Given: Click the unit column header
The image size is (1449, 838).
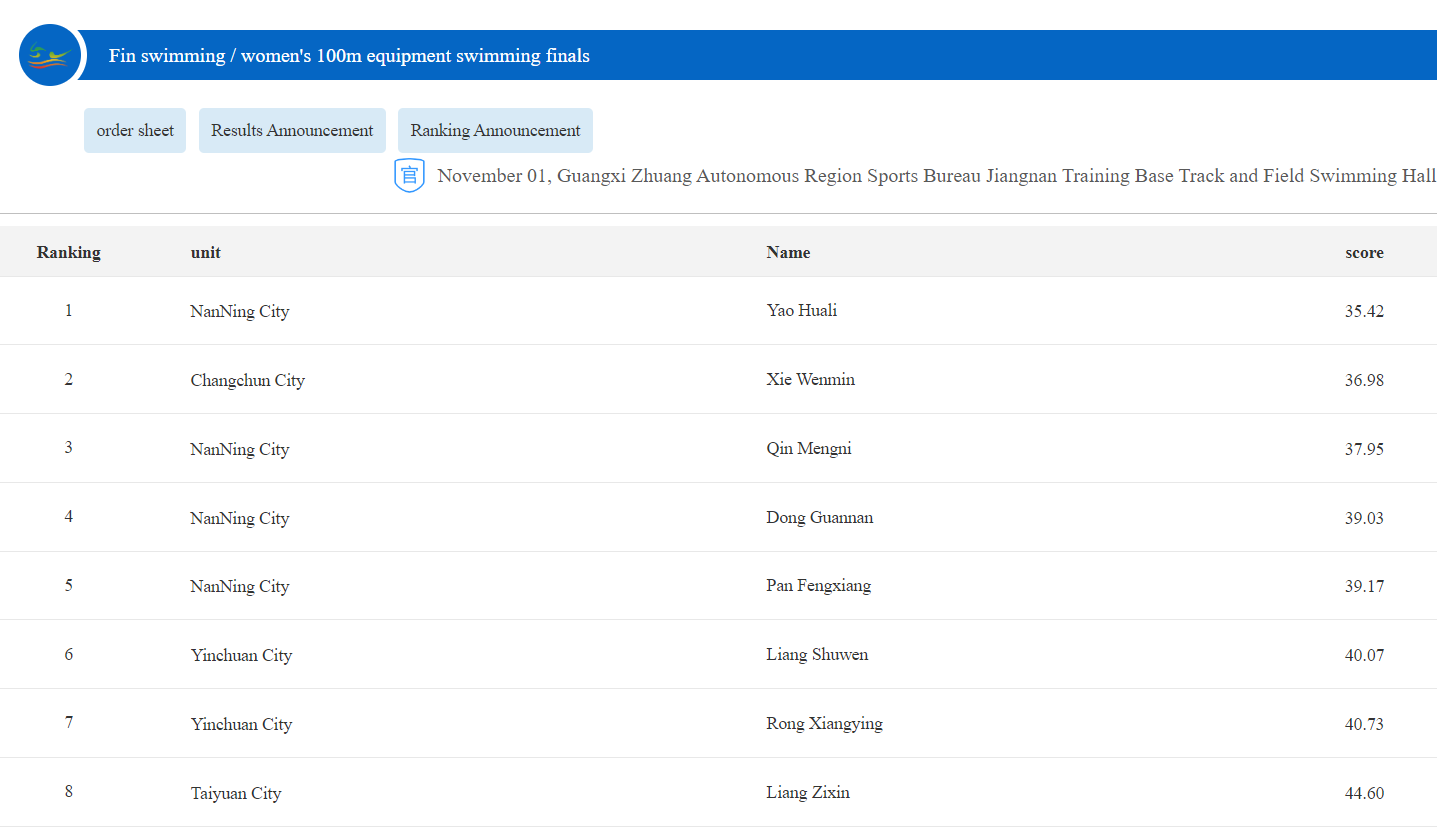Looking at the screenshot, I should pyautogui.click(x=206, y=253).
